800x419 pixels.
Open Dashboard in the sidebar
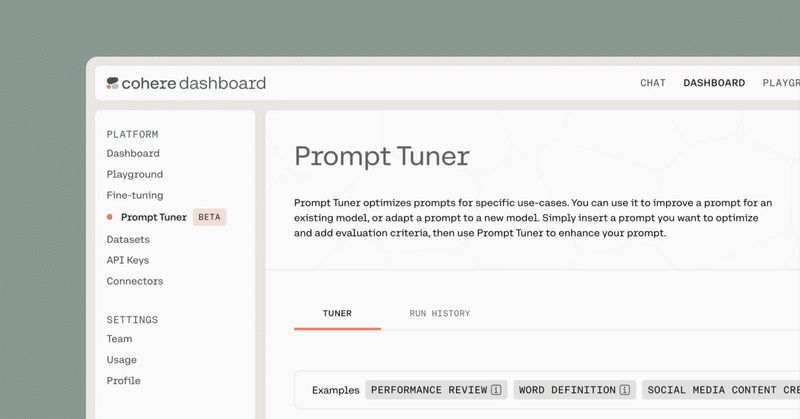(133, 154)
